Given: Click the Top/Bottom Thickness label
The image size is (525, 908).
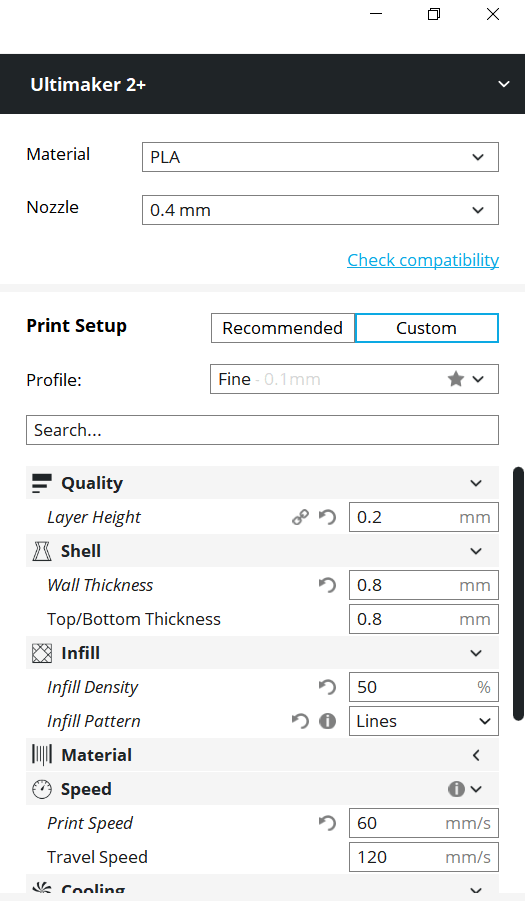Looking at the screenshot, I should [x=134, y=619].
